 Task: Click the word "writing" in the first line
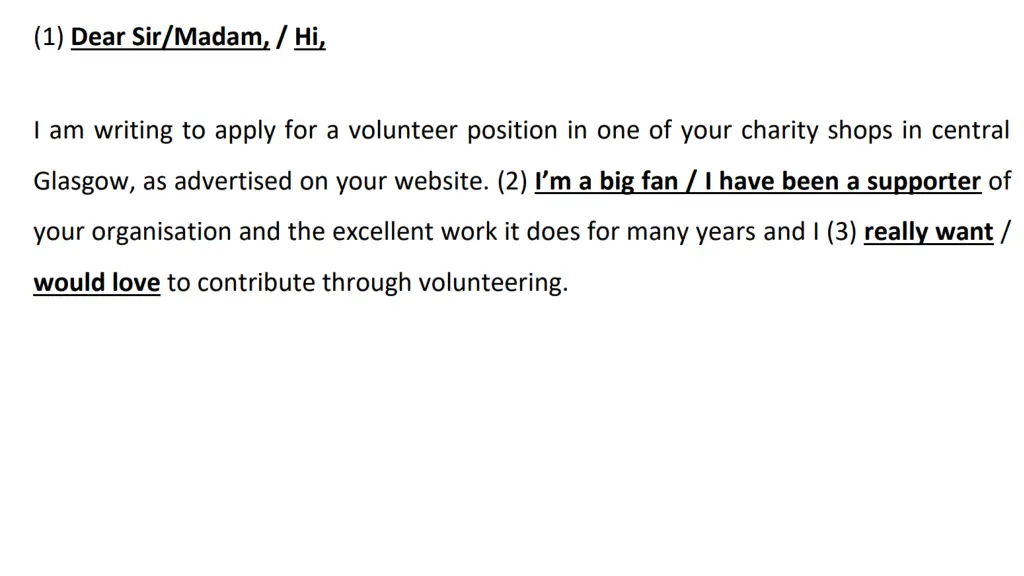coord(133,131)
